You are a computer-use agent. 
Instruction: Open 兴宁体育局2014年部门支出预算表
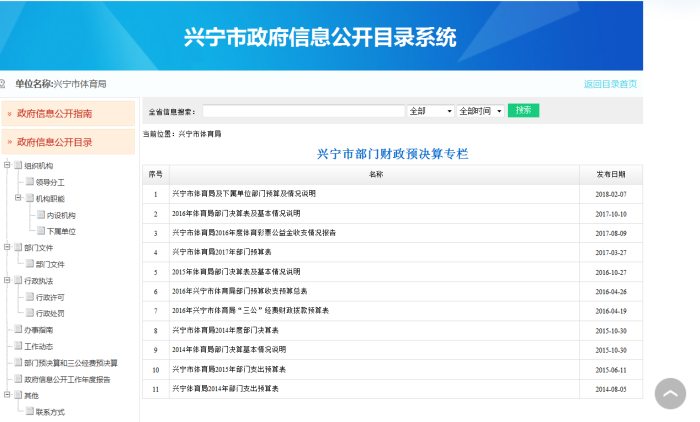[225, 389]
